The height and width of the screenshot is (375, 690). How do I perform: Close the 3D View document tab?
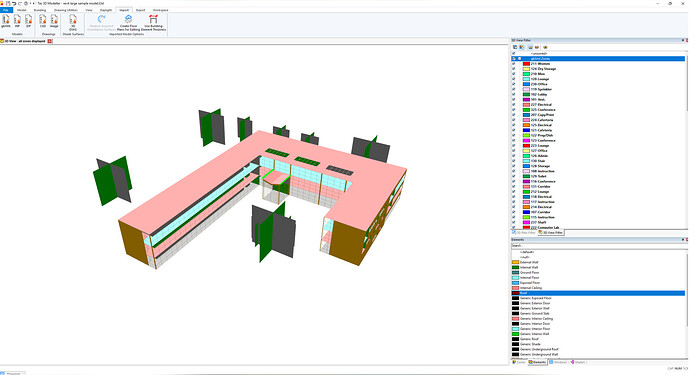pyautogui.click(x=50, y=41)
